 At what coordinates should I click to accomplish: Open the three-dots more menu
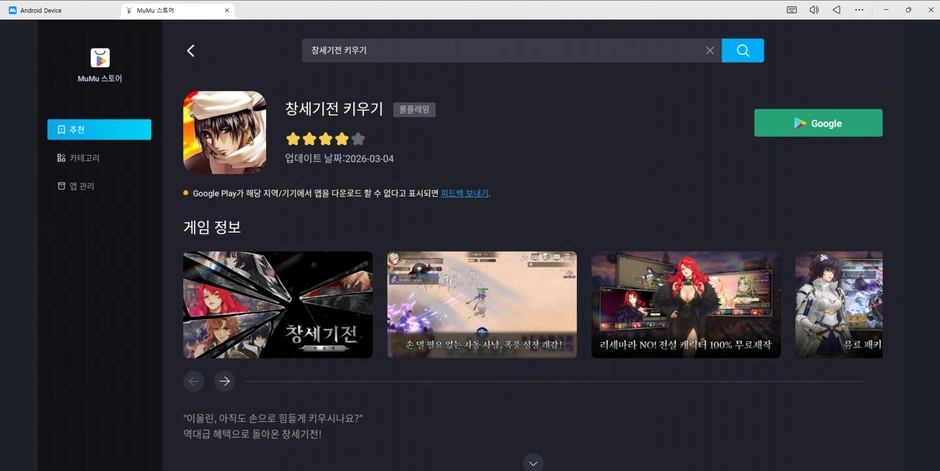pos(859,10)
